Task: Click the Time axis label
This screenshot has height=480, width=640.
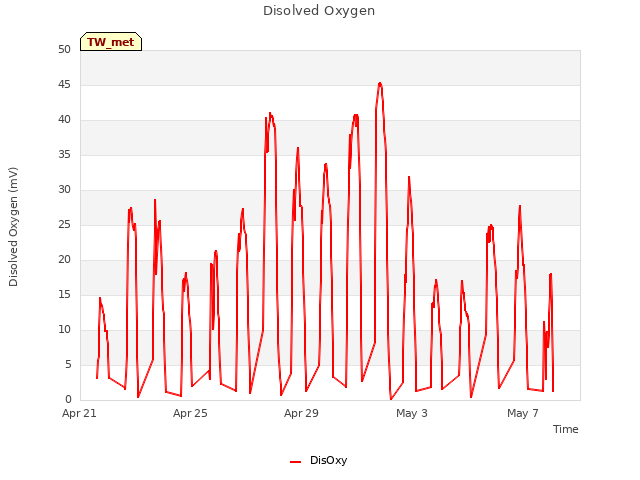Action: click(x=565, y=429)
